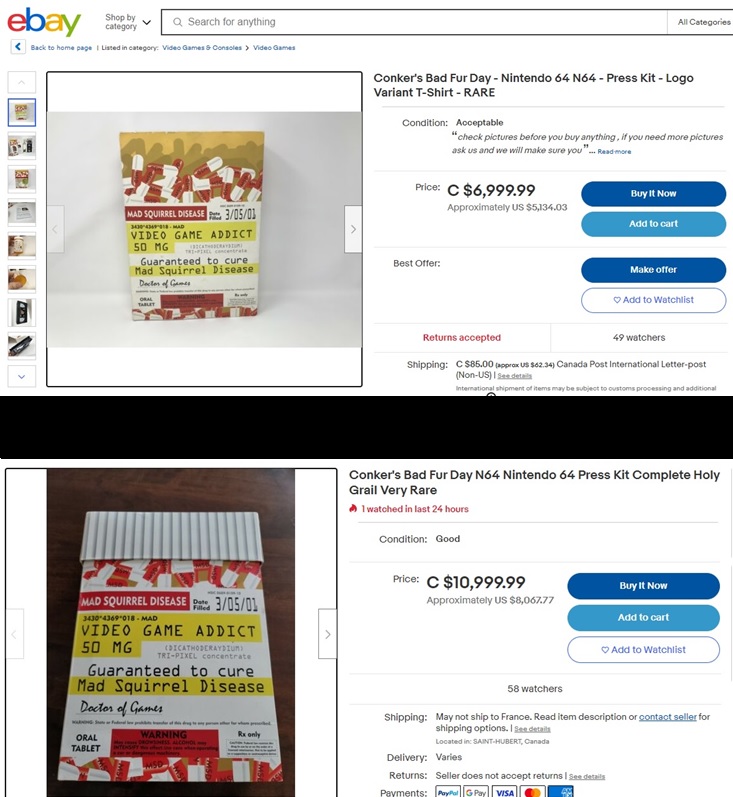Click the contact seller link
The width and height of the screenshot is (733, 797).
tap(667, 717)
